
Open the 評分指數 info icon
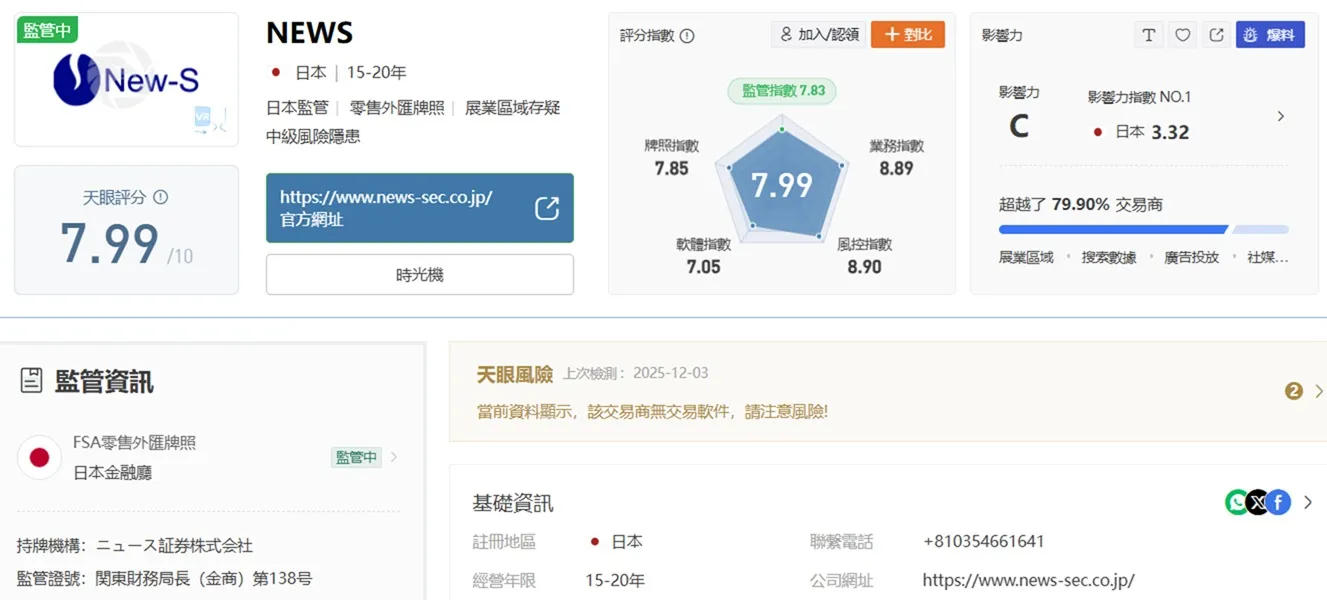pyautogui.click(x=687, y=36)
